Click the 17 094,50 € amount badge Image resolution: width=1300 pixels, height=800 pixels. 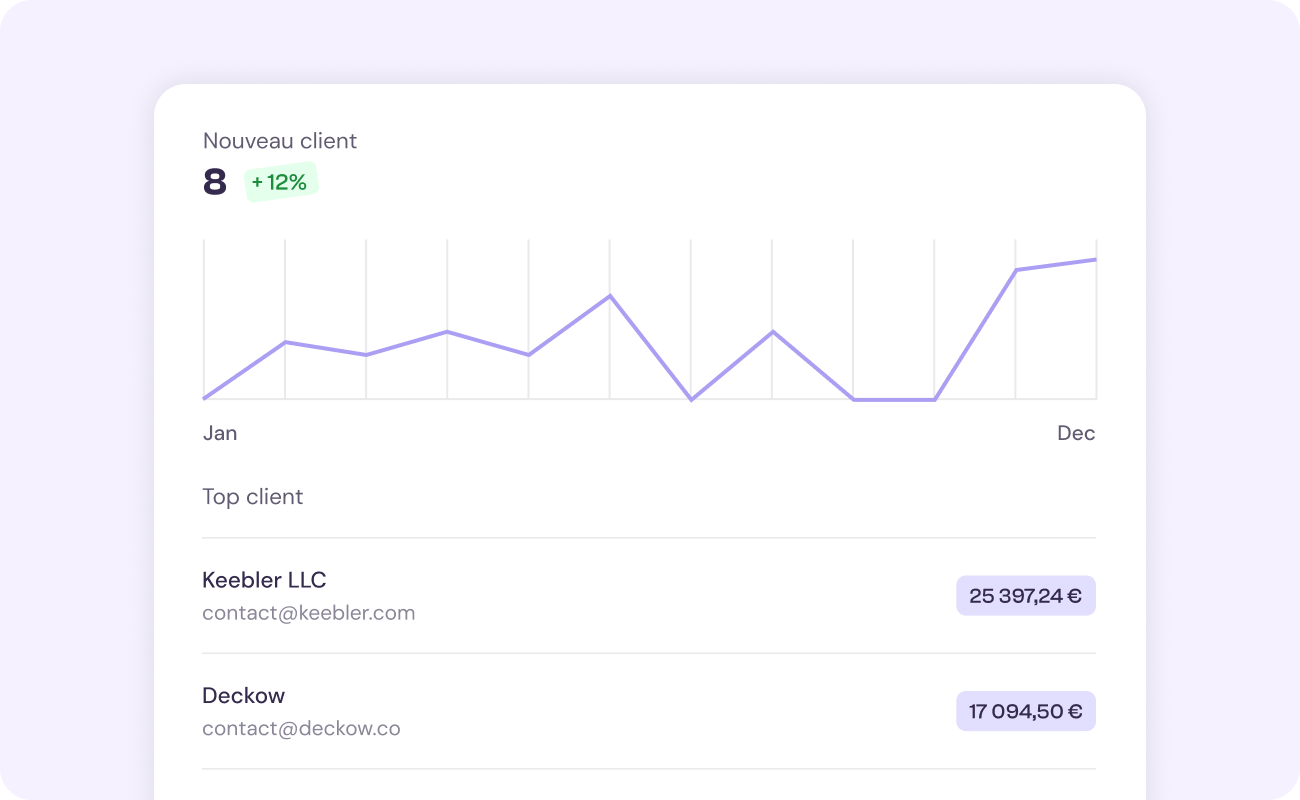point(1025,711)
